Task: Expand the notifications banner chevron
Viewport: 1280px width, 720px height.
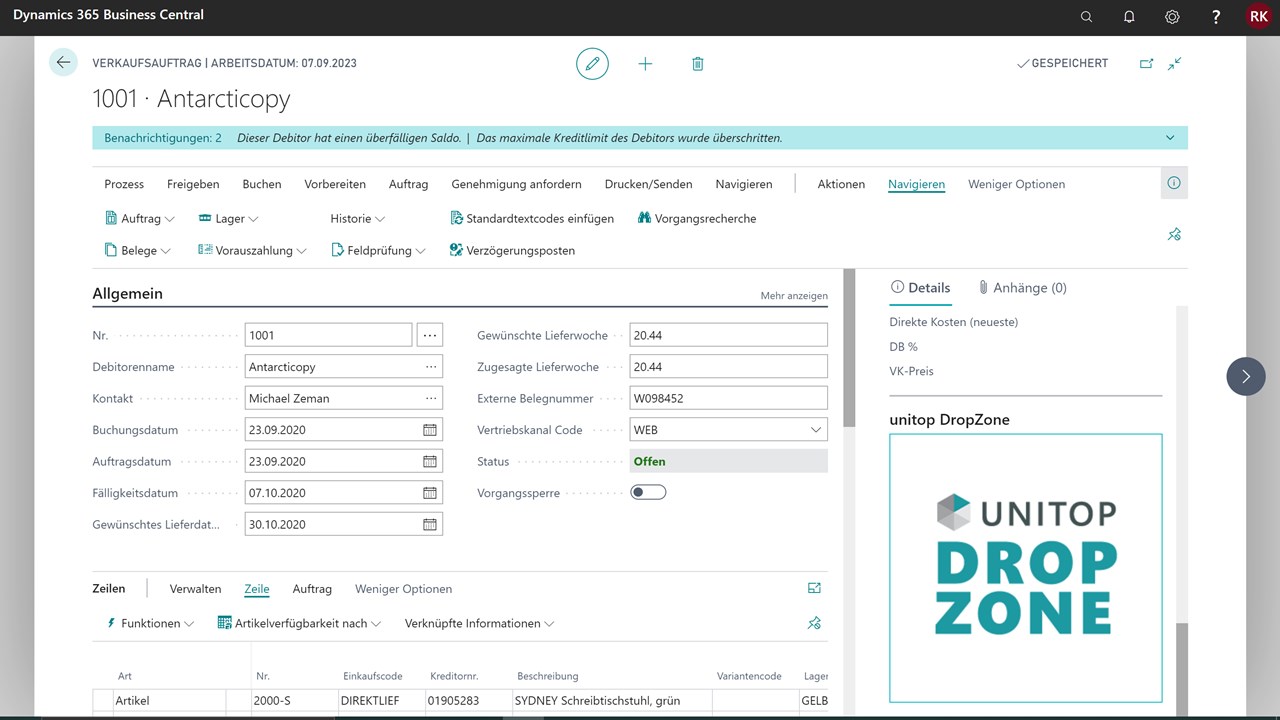Action: [x=1170, y=138]
